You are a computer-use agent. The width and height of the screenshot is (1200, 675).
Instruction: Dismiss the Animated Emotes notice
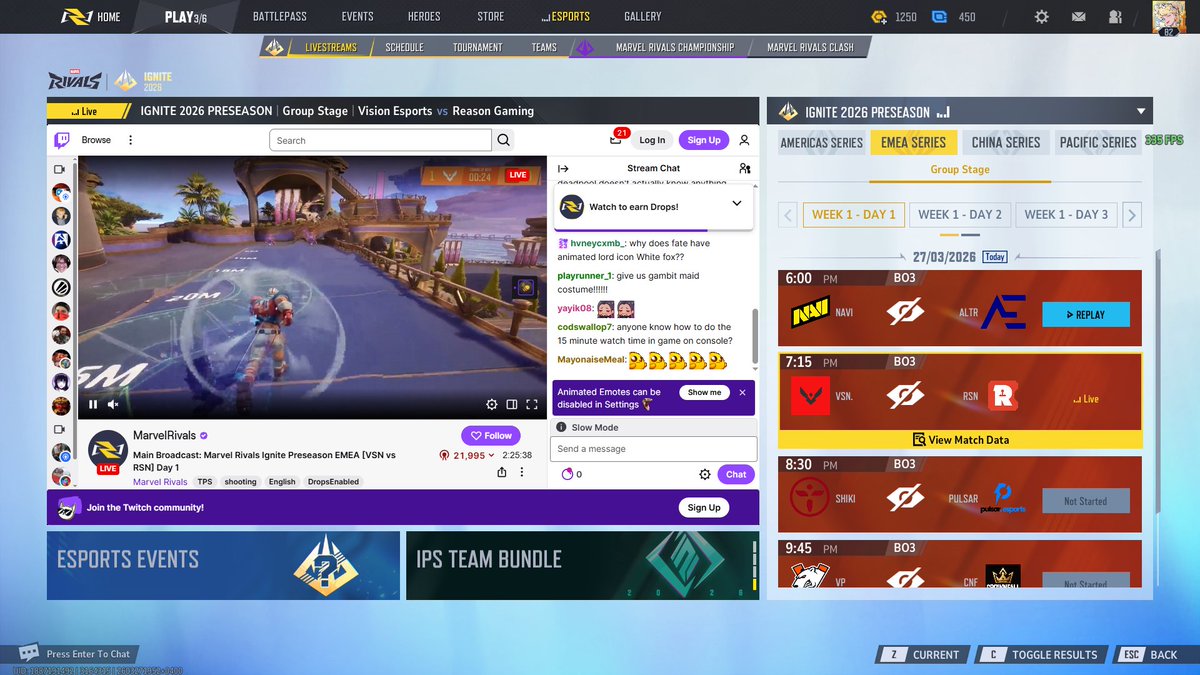(742, 393)
